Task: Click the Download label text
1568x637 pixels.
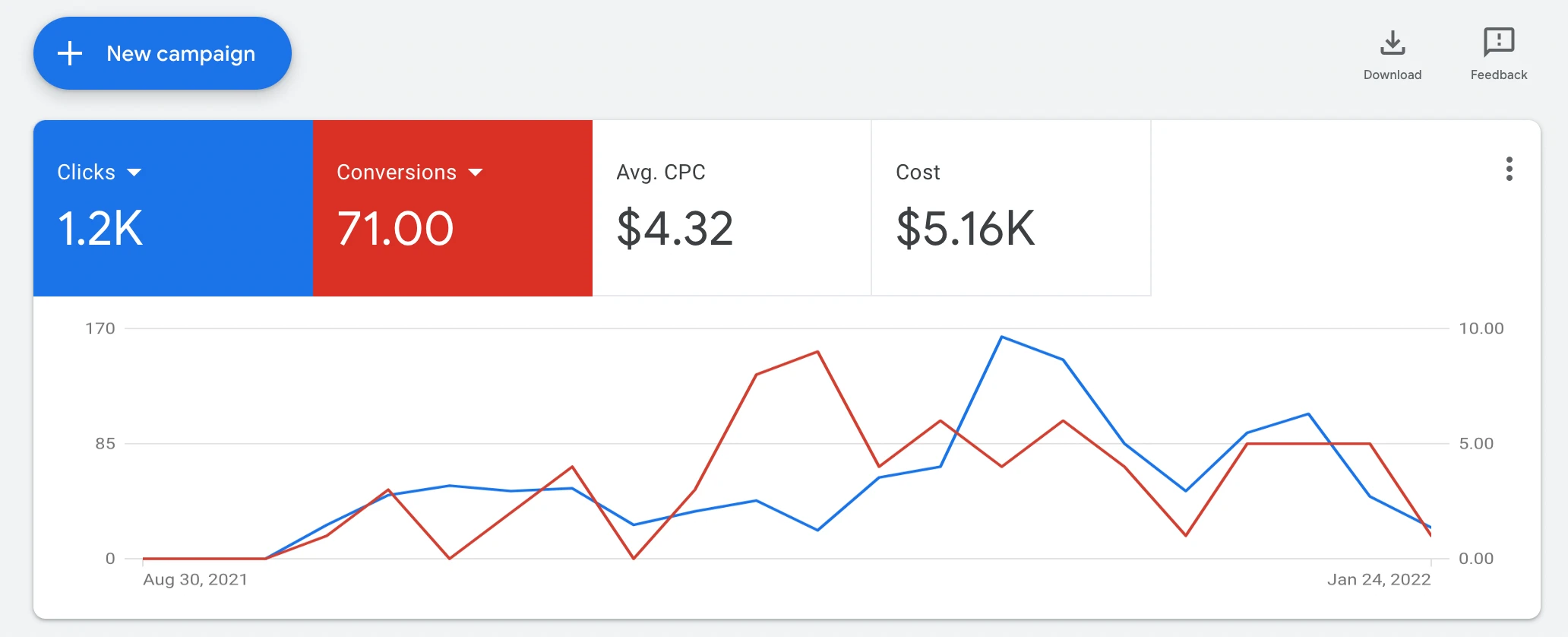Action: (x=1393, y=74)
